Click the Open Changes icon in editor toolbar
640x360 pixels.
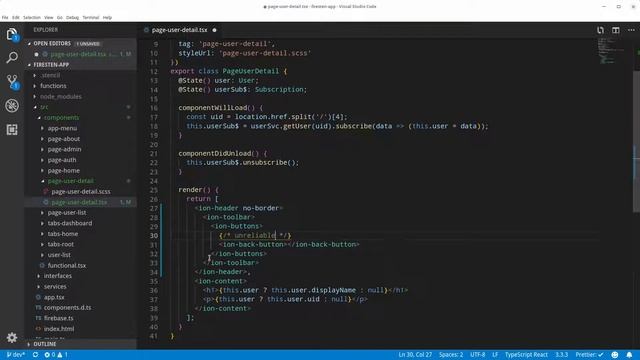click(x=600, y=30)
